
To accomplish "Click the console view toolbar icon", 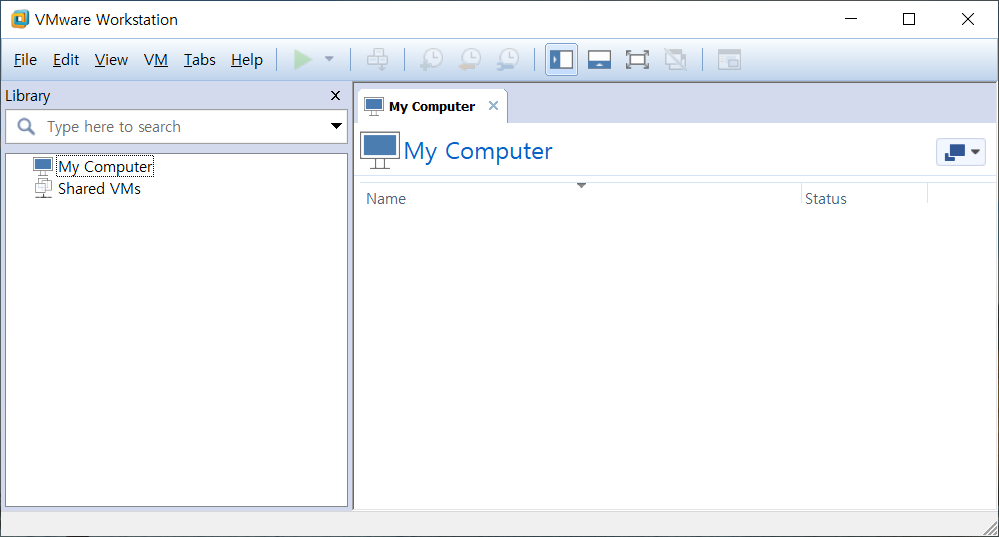I will pyautogui.click(x=729, y=60).
